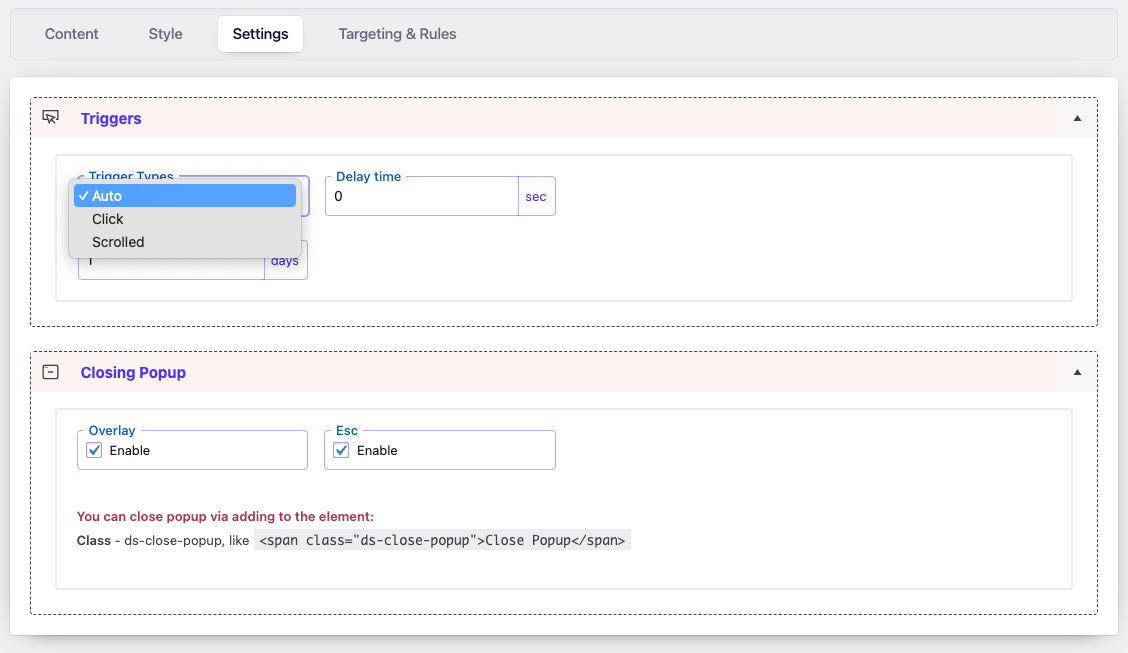
Task: Select the Settings tab
Action: point(260,34)
